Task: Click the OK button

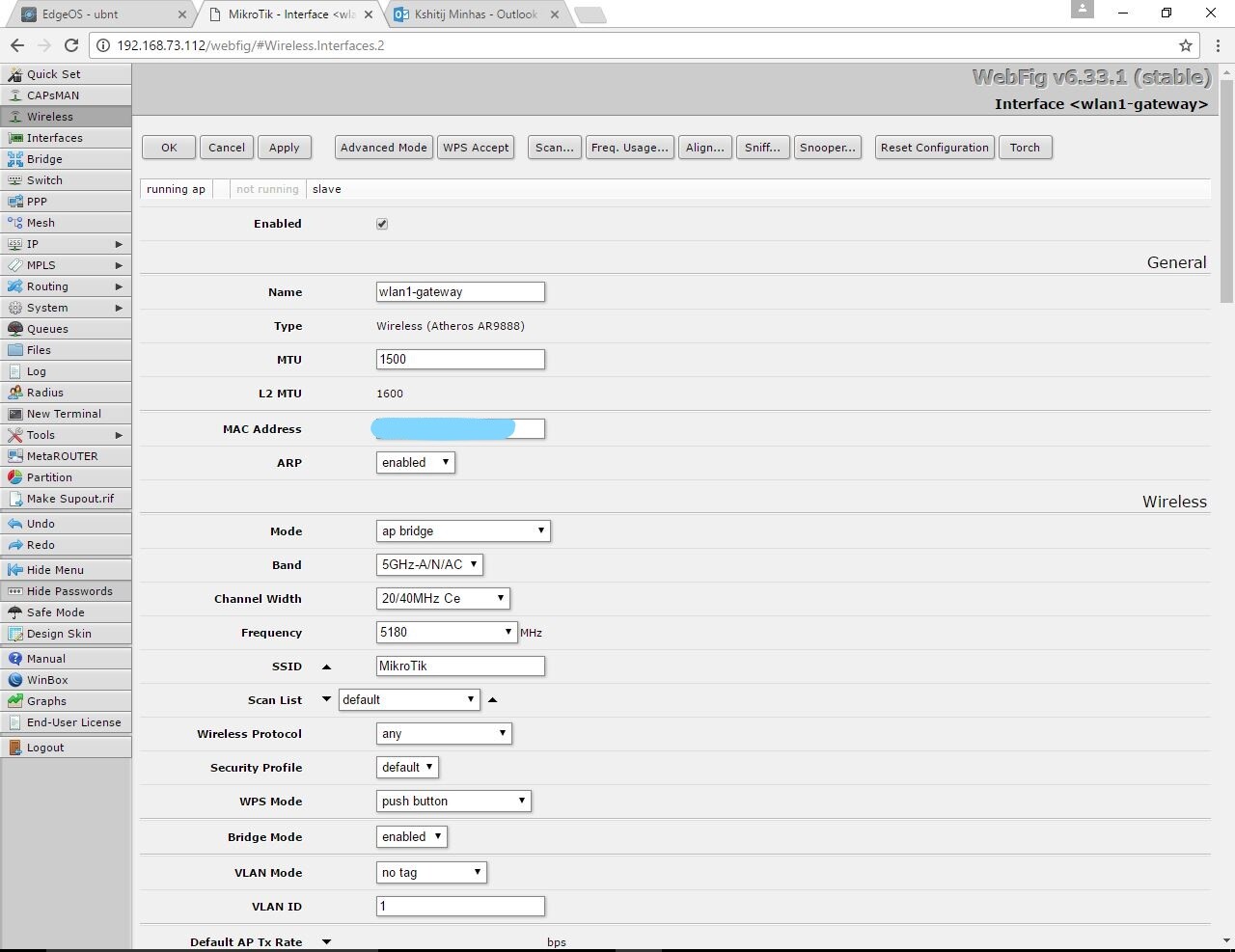Action: 169,148
